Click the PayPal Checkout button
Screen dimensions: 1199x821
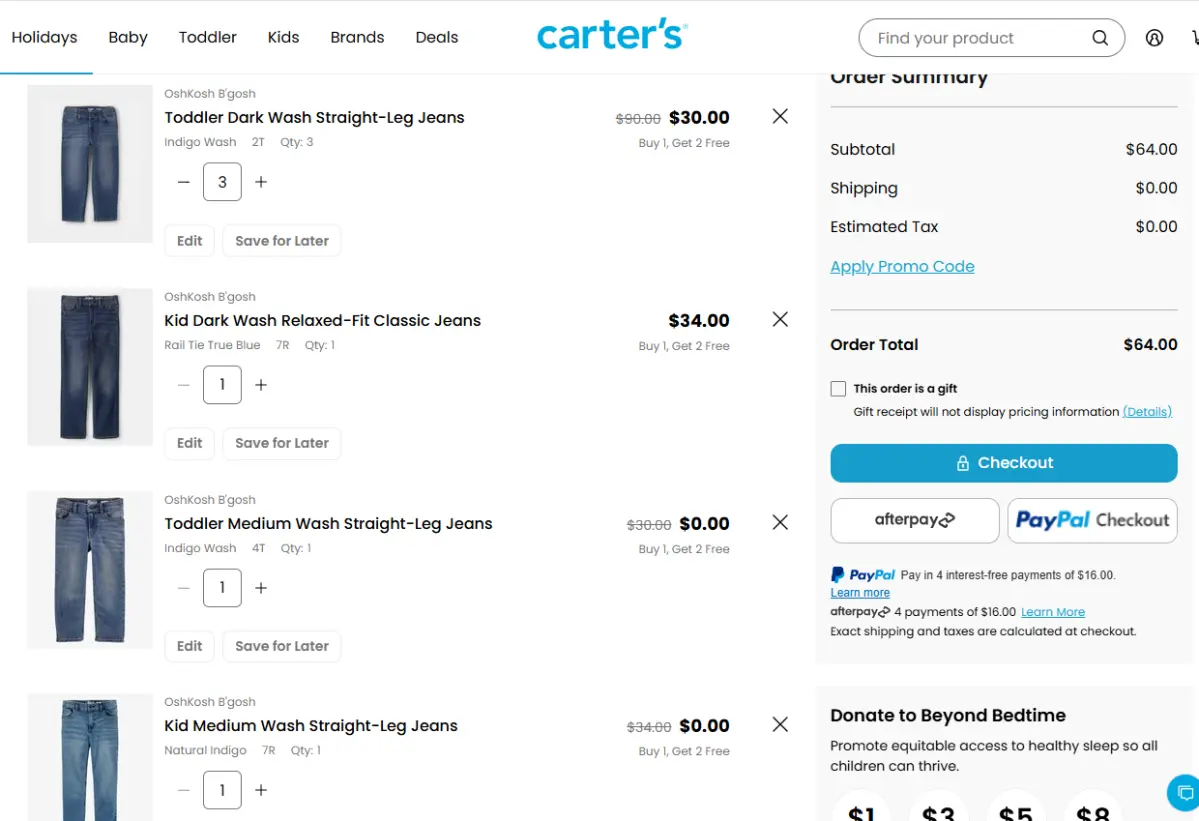click(1091, 520)
